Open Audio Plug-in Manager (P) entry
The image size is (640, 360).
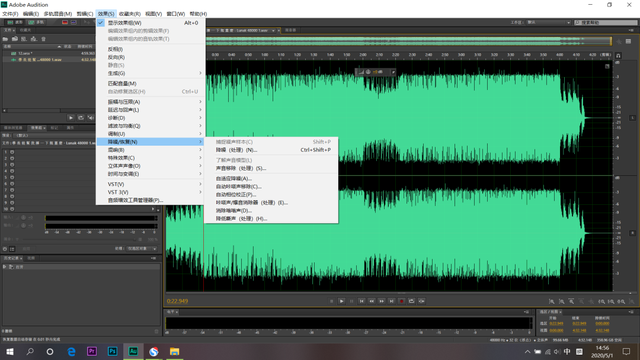pyautogui.click(x=150, y=200)
